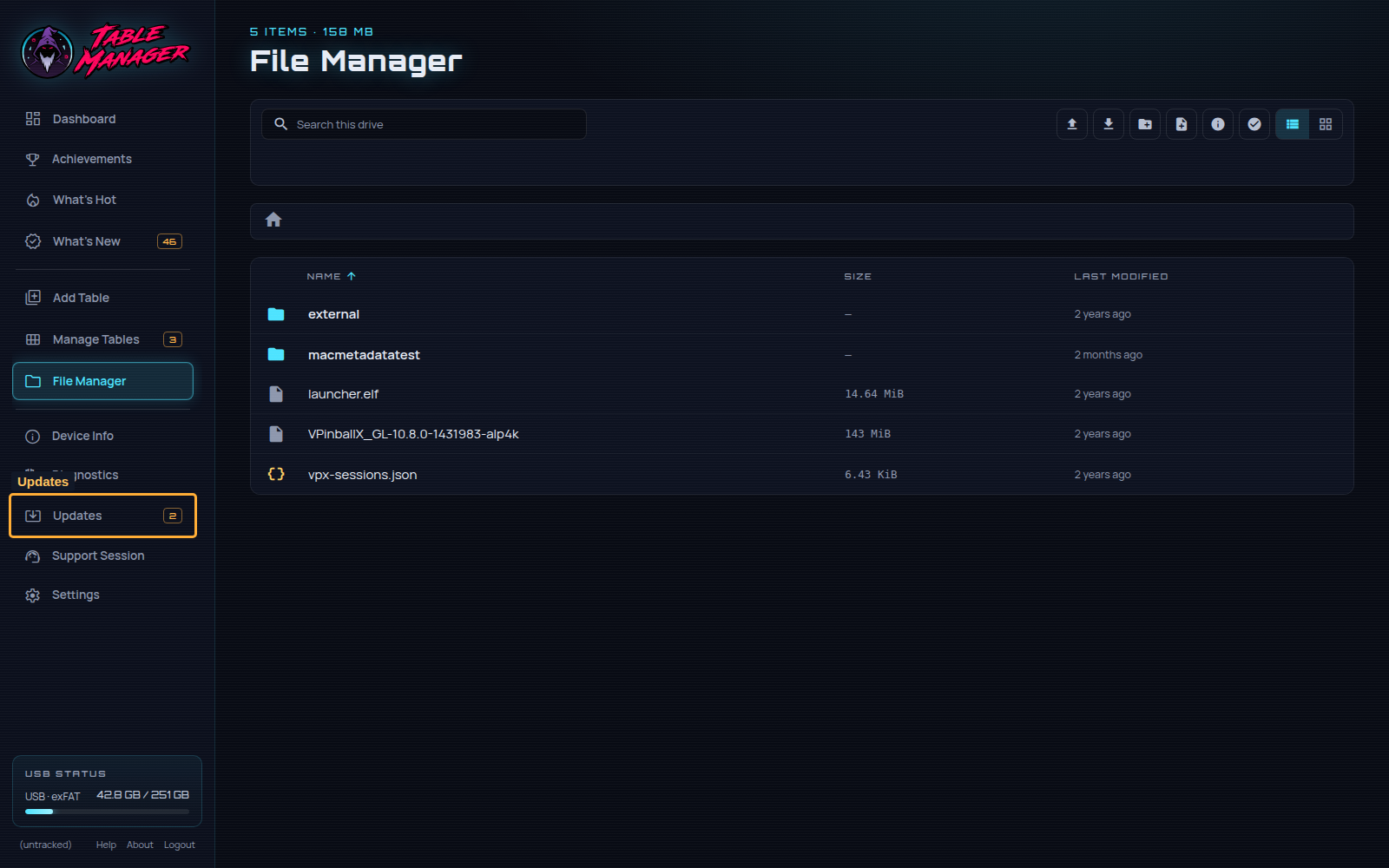Click the Logout footer link
This screenshot has width=1389, height=868.
[x=180, y=845]
